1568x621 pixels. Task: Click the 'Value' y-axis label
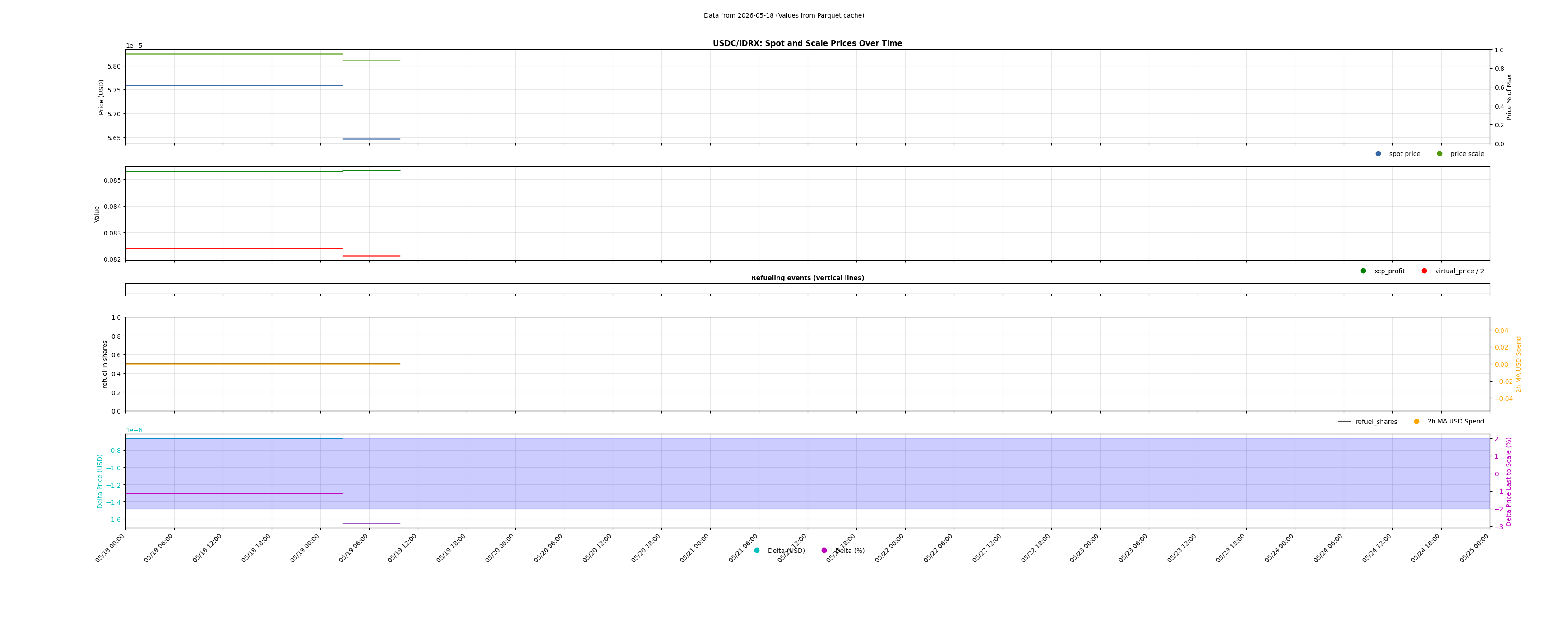(x=97, y=214)
